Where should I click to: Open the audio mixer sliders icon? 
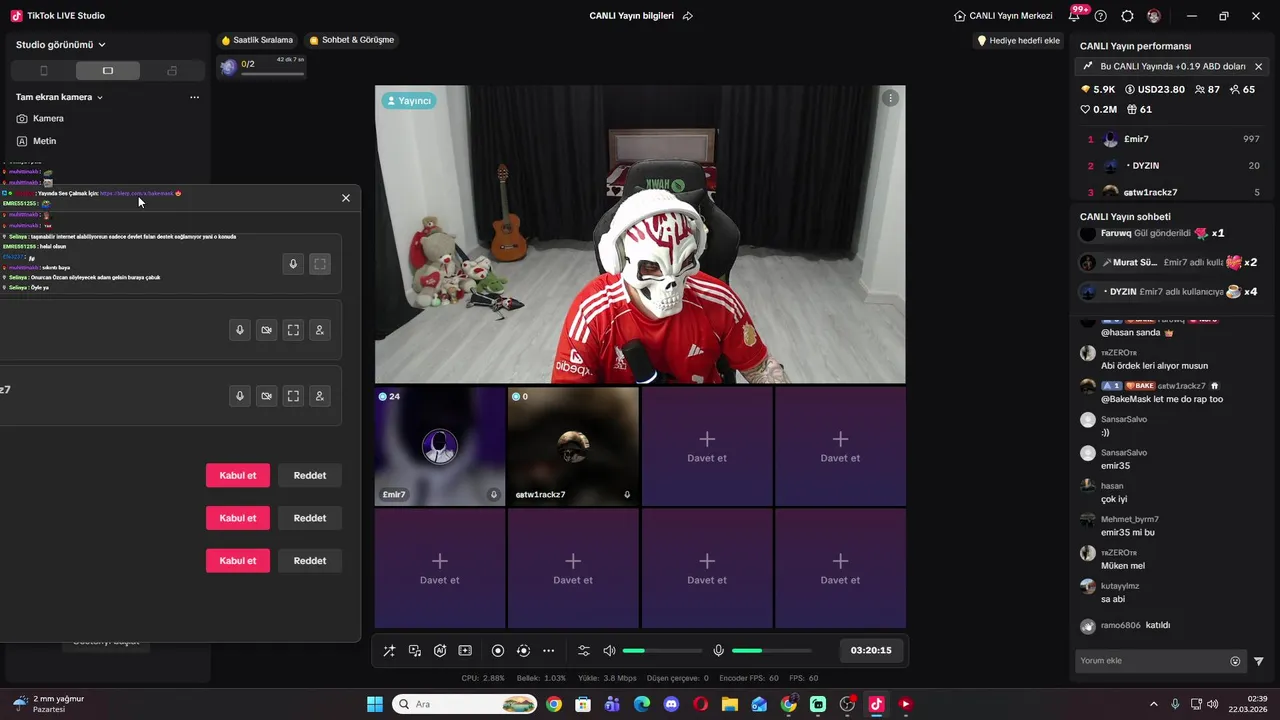click(584, 651)
